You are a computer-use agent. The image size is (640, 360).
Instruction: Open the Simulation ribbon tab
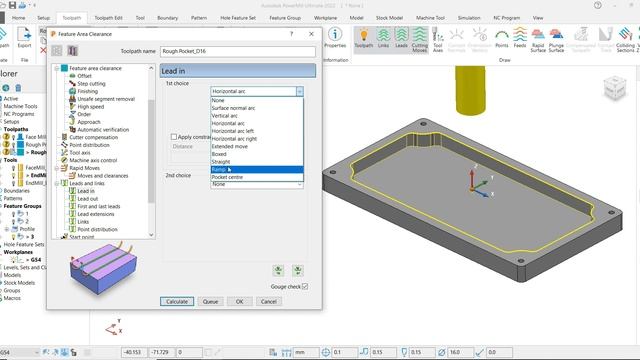point(469,18)
